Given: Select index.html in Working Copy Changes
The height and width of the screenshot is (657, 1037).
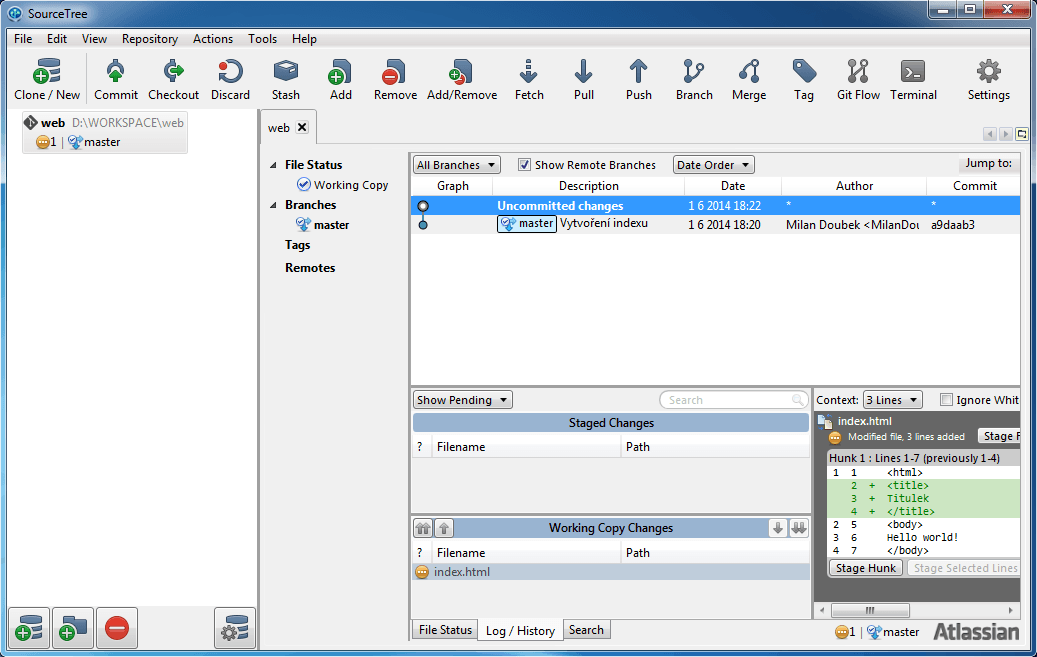Looking at the screenshot, I should [x=611, y=572].
